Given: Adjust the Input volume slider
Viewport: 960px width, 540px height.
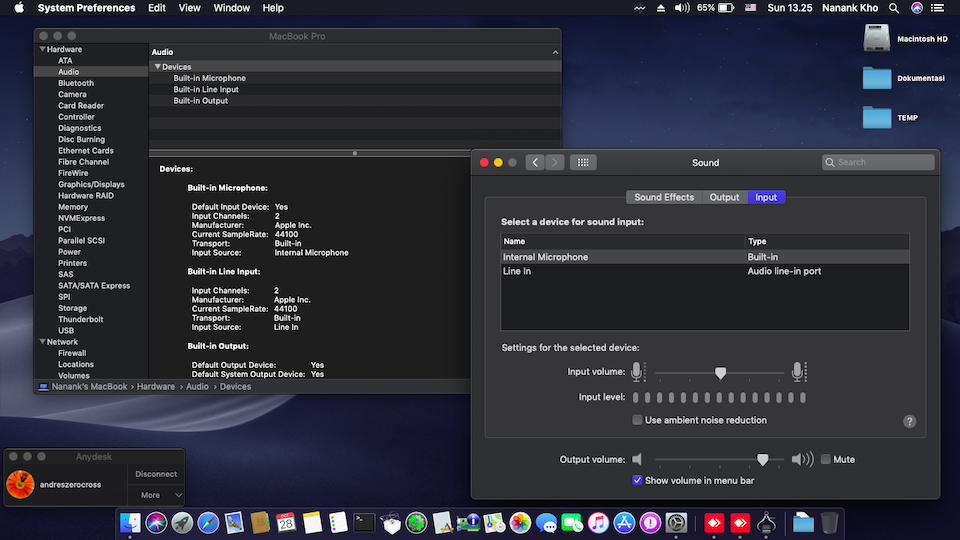Looking at the screenshot, I should click(x=720, y=372).
